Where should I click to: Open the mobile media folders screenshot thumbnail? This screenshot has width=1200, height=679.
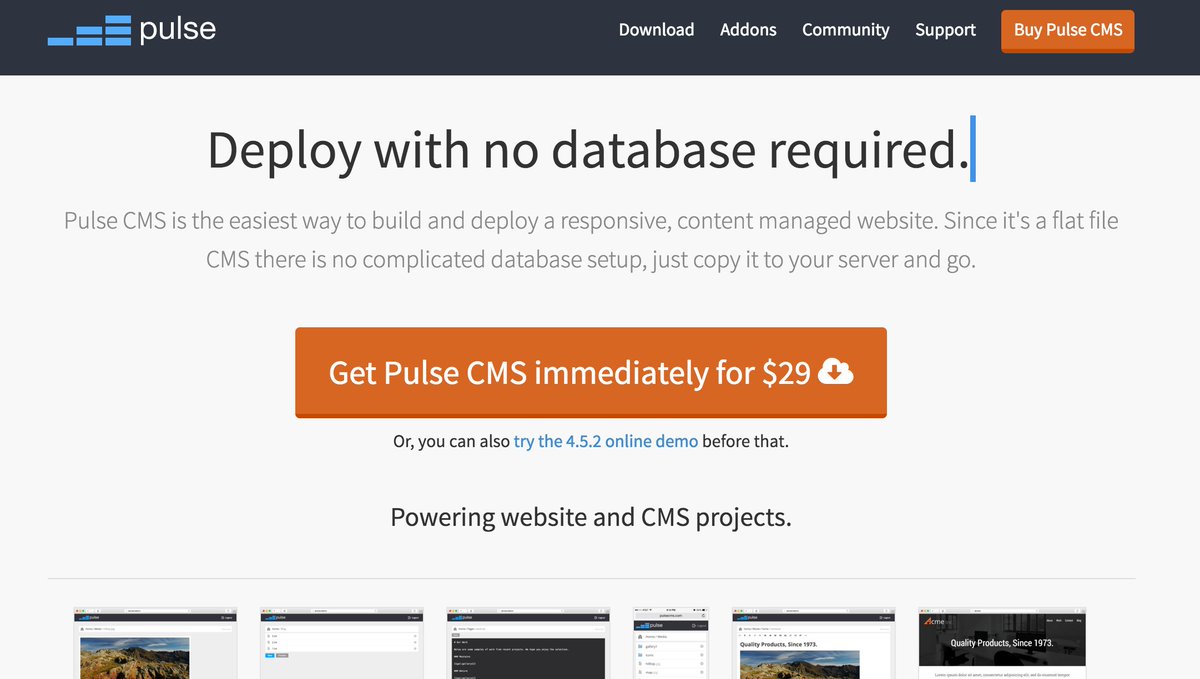(671, 642)
